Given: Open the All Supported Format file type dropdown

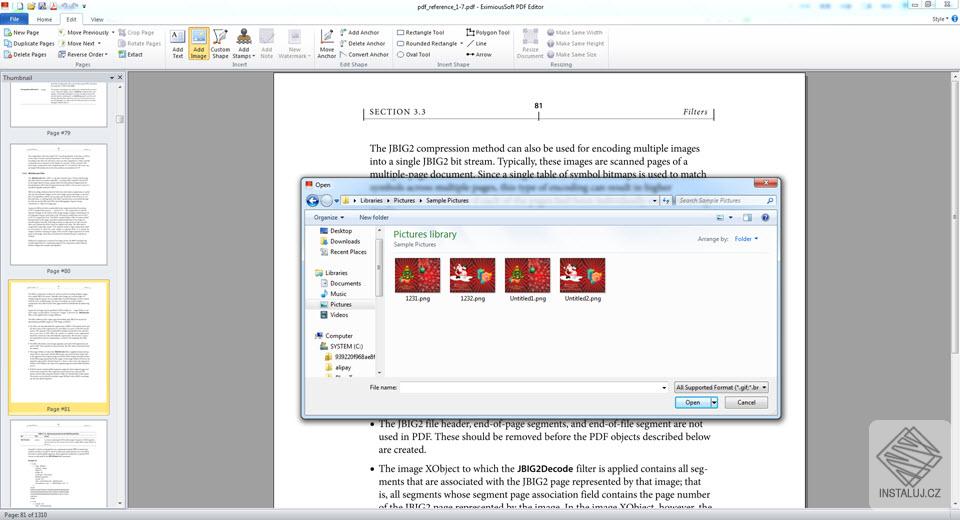Looking at the screenshot, I should pos(721,387).
